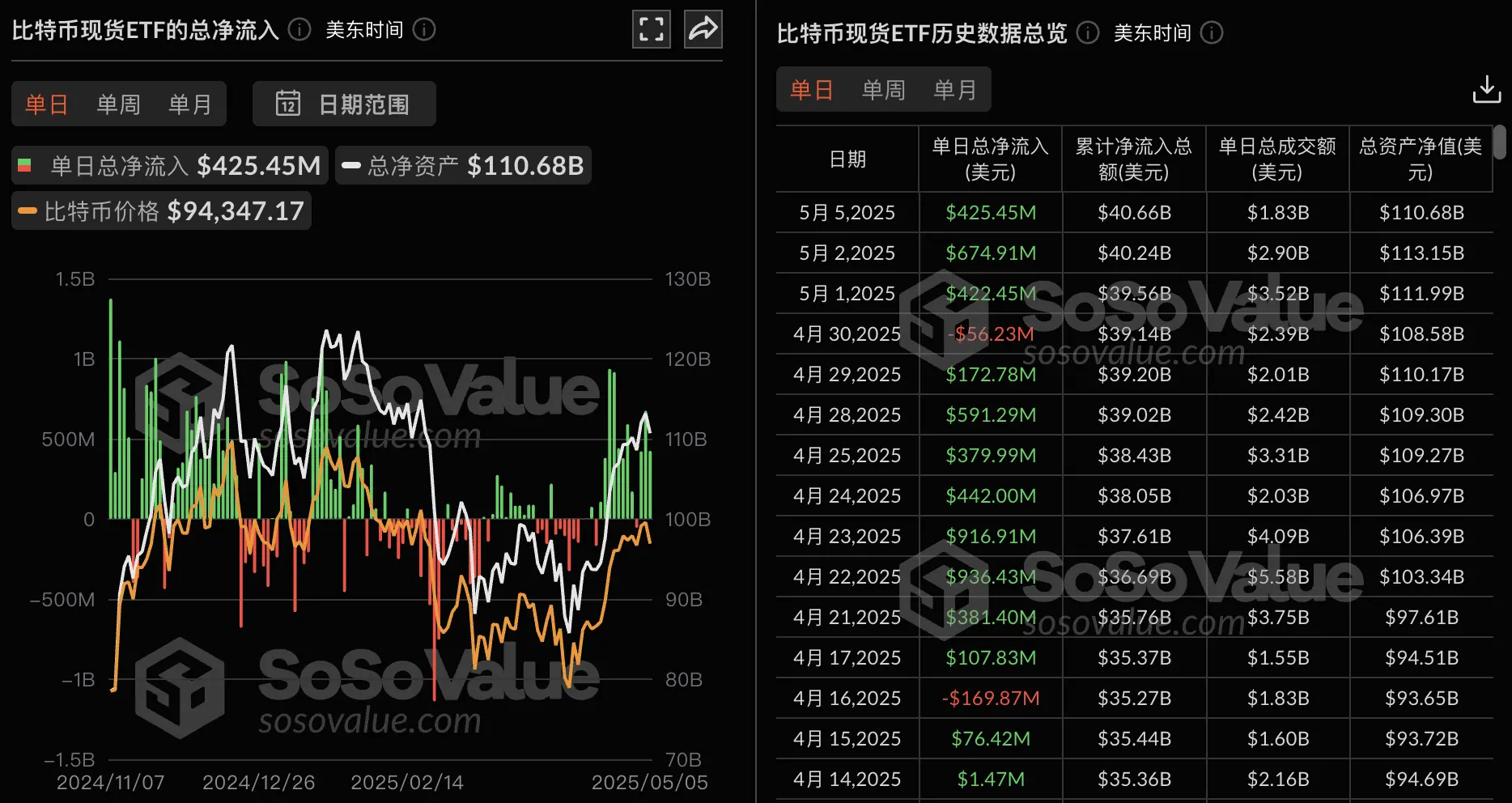Open info tooltip beside 比特币现货ETF的总净流入 title
This screenshot has height=803, width=1512.
[298, 30]
